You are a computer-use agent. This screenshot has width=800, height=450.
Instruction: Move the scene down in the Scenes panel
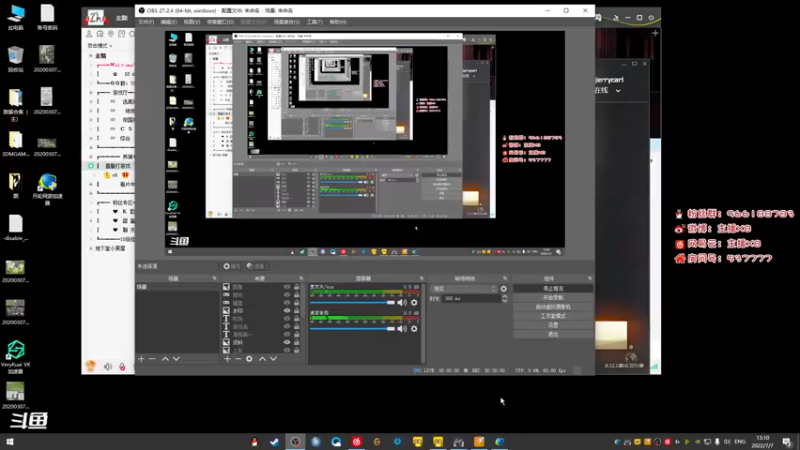pyautogui.click(x=176, y=359)
